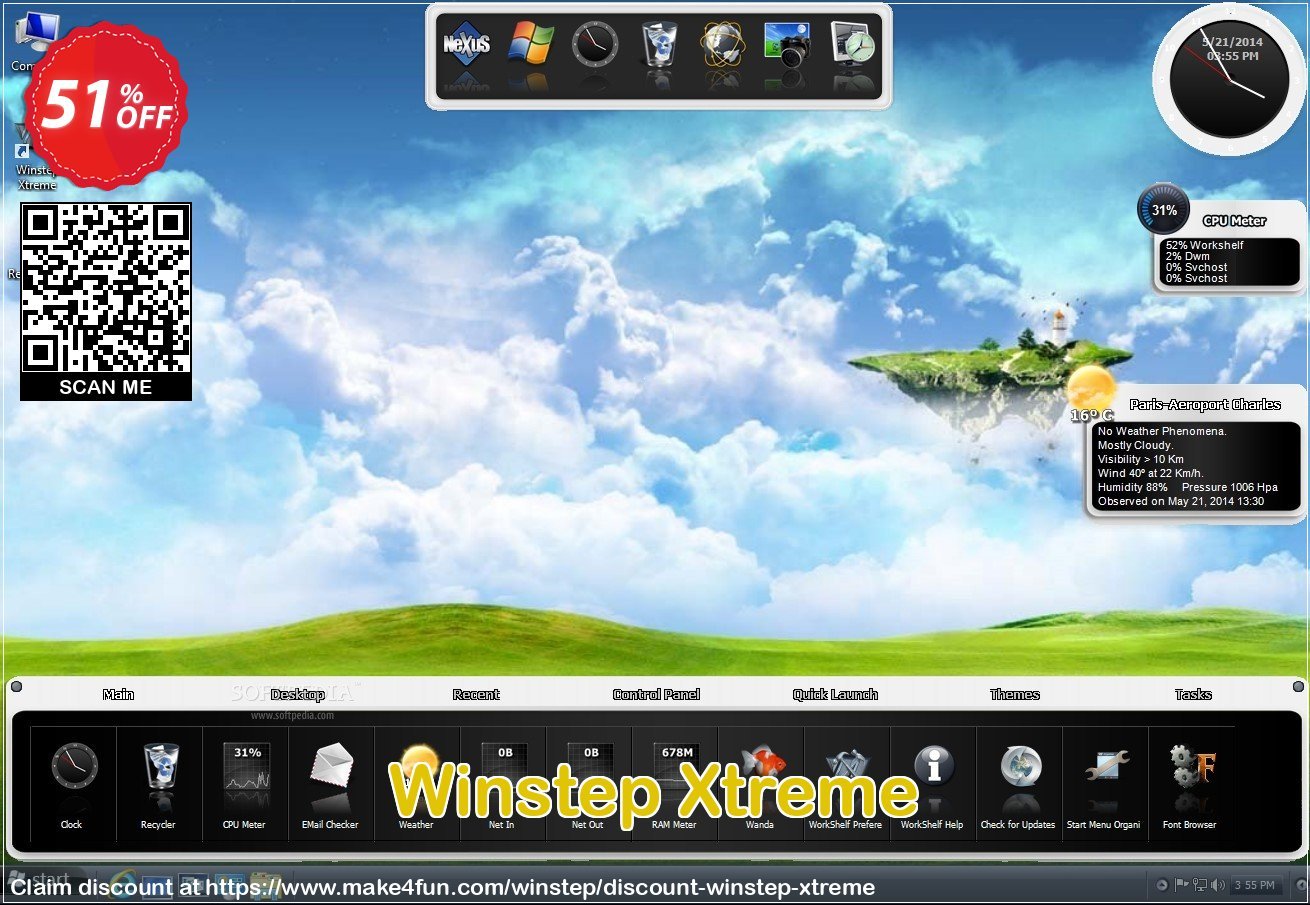Select the '2% Dwm' line in the CPU Meter widget
Viewport: 1310px width, 905px height.
1188,256
